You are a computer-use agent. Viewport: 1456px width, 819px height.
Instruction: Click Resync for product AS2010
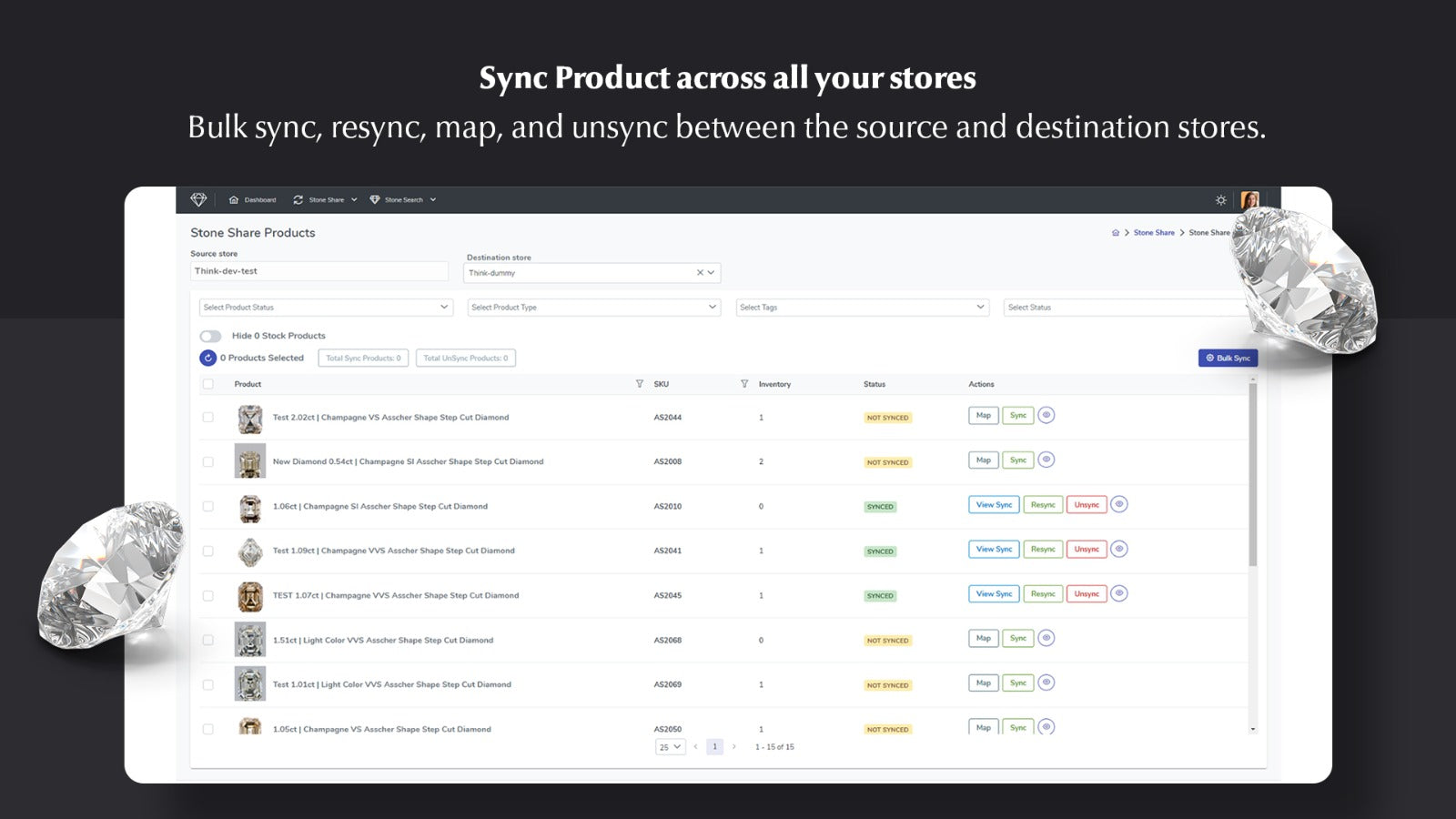point(1043,504)
